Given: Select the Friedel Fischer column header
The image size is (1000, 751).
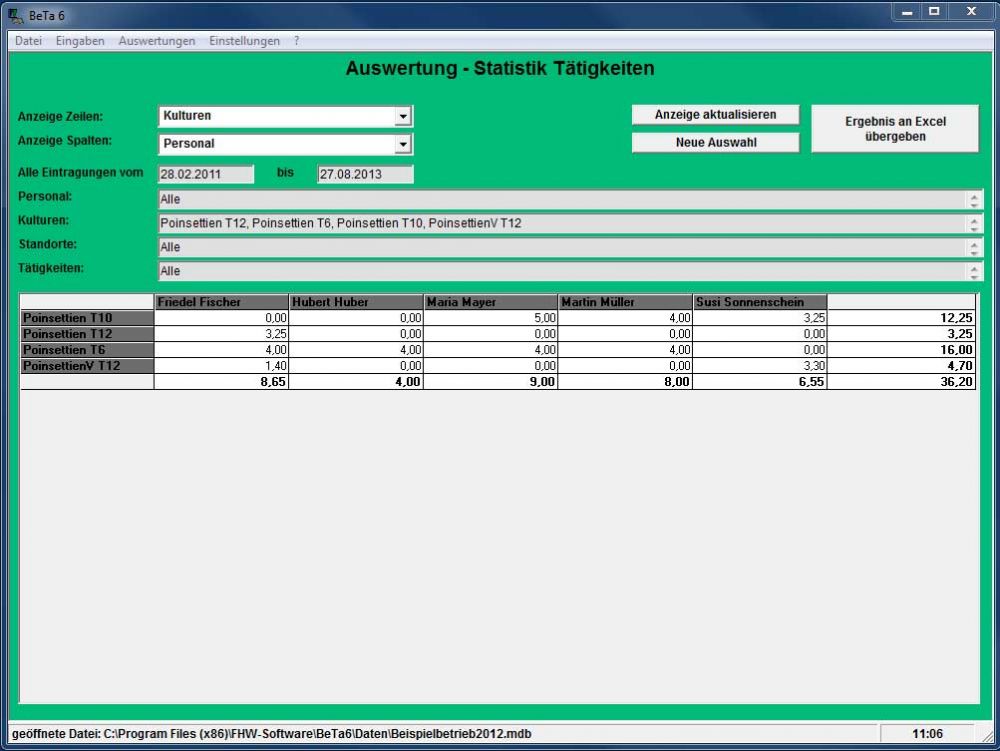Looking at the screenshot, I should coord(221,301).
